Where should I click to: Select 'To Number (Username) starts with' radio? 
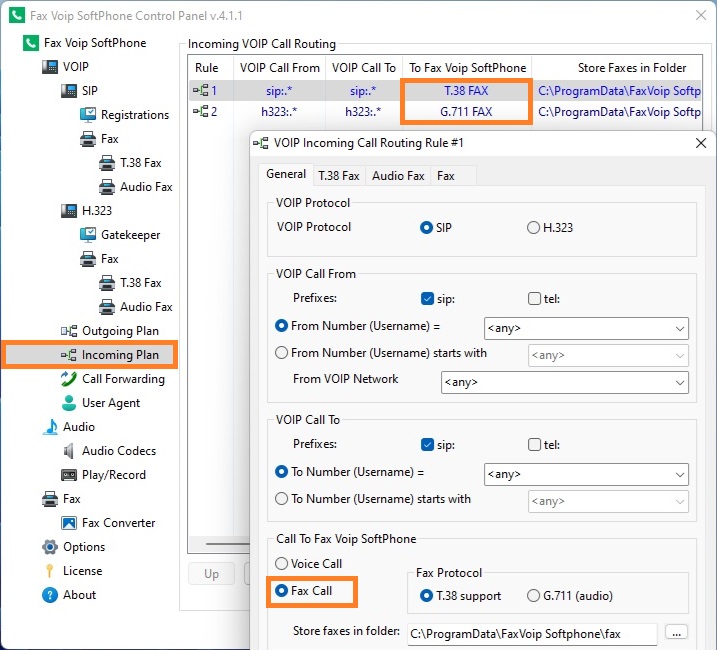pos(282,499)
